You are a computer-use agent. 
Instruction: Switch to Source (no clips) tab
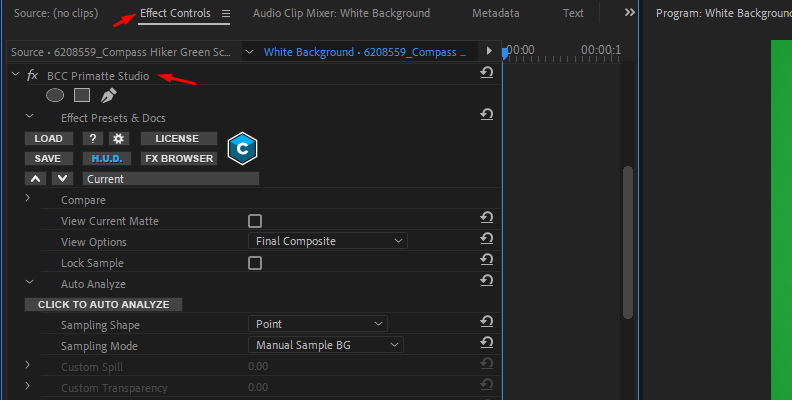pos(56,13)
